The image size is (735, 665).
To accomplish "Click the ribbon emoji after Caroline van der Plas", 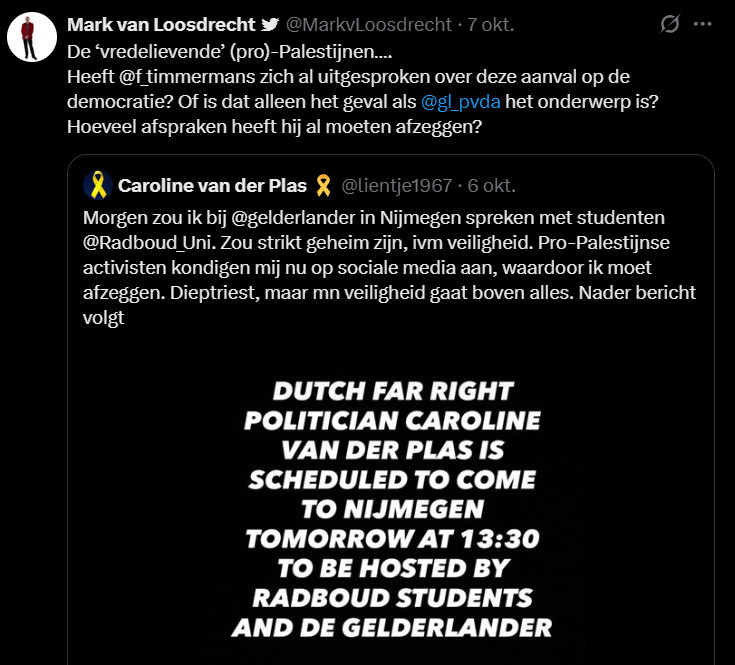I will click(x=323, y=185).
